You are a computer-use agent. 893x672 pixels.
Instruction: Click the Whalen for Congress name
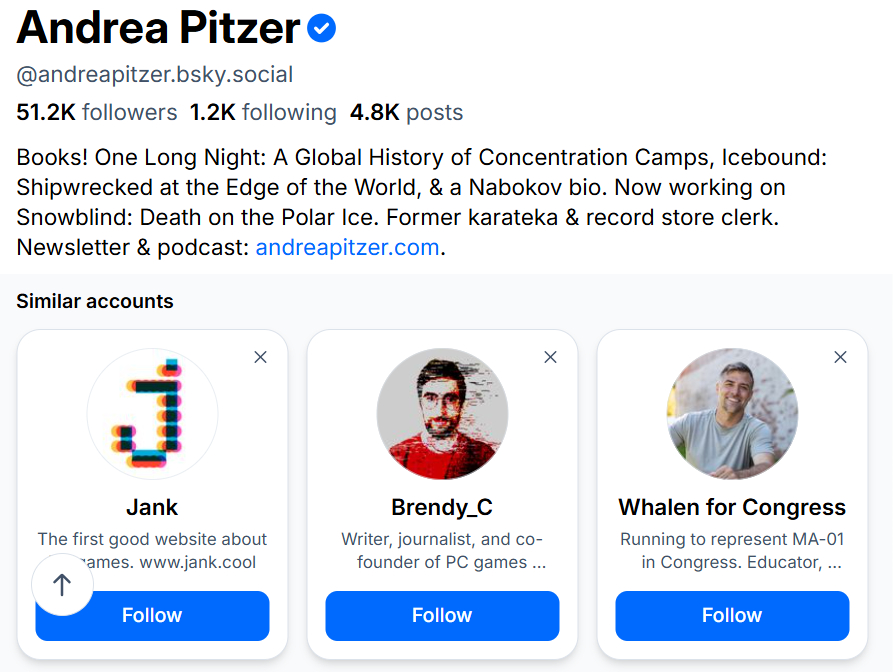732,507
